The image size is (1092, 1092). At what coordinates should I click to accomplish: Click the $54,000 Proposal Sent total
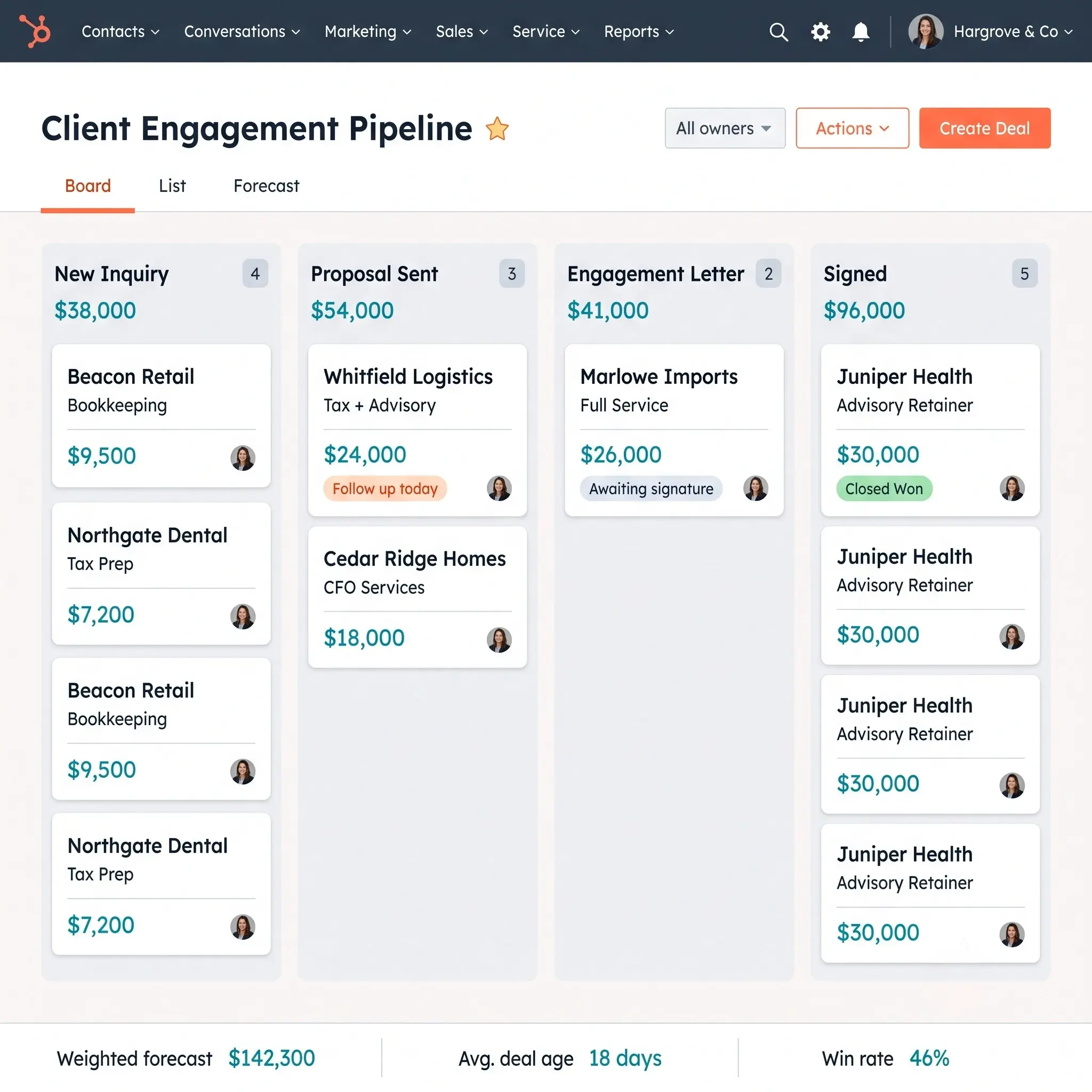coord(352,310)
